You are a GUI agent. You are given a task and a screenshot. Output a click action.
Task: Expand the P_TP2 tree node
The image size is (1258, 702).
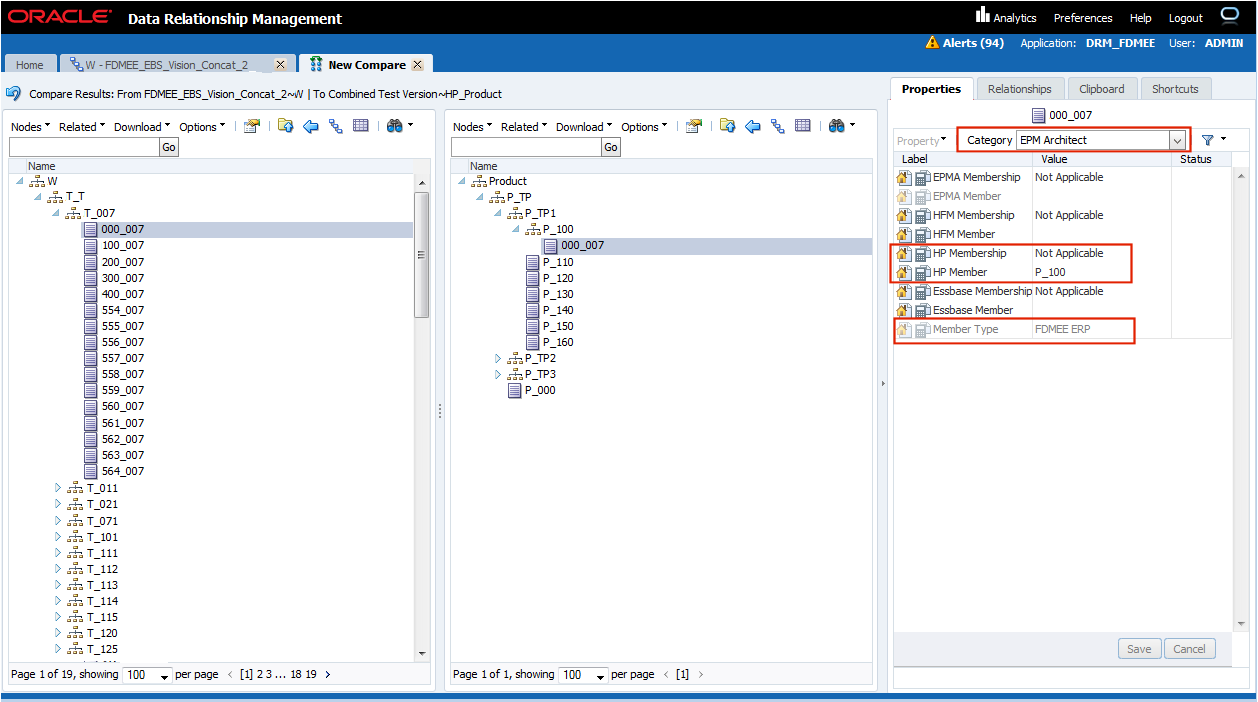click(497, 359)
